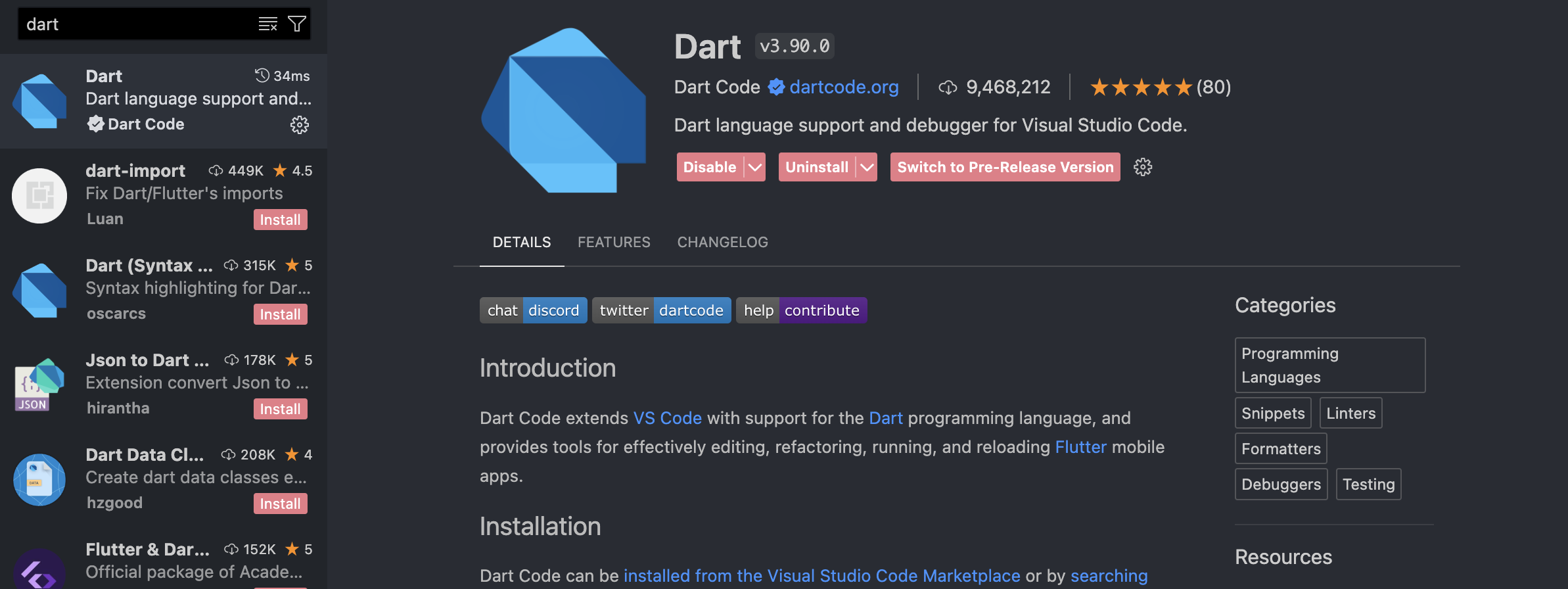
Task: Click the Json to Dart extension icon
Action: point(39,385)
